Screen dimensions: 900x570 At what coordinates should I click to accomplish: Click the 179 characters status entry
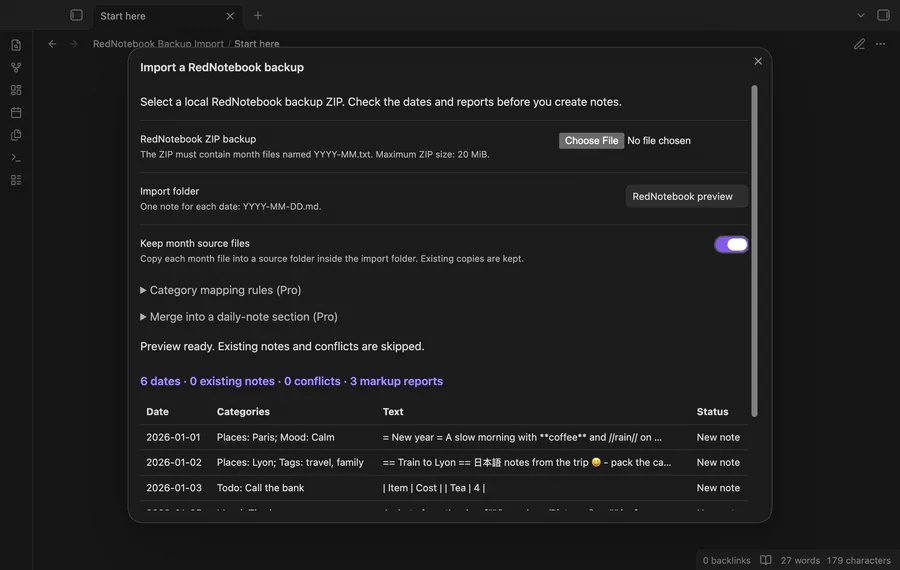[859, 560]
